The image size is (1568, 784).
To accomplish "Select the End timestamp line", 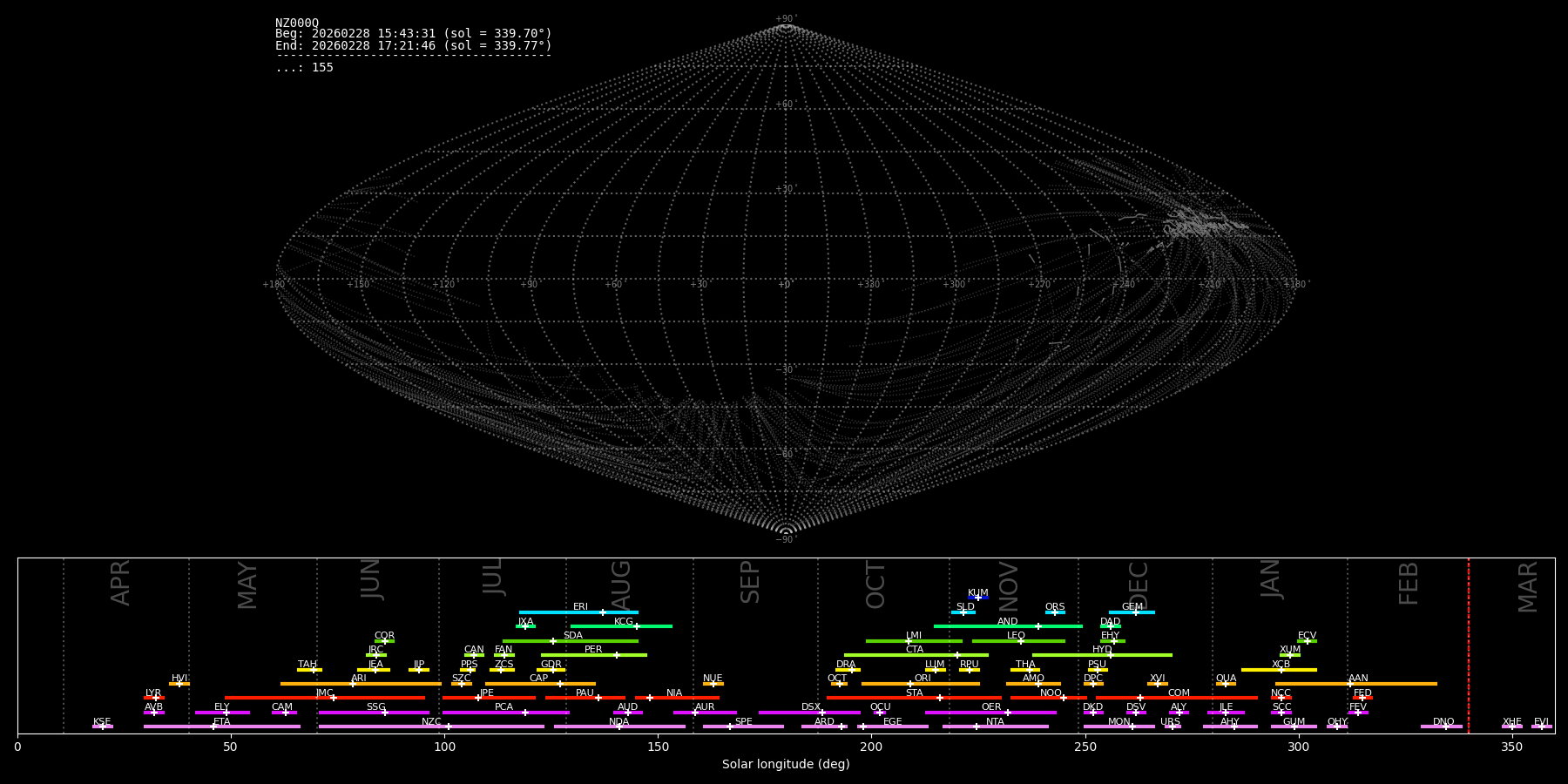I will pyautogui.click(x=414, y=46).
